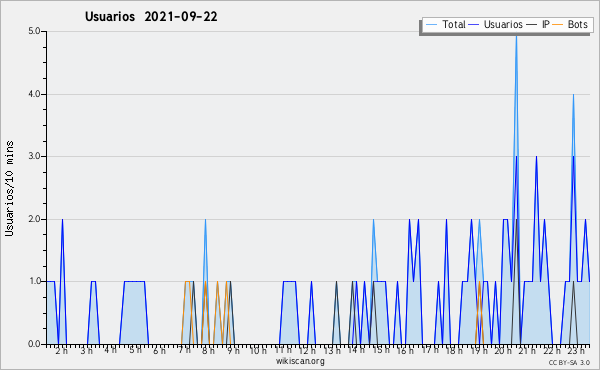Click the 10 h label on the x-axis

click(258, 350)
